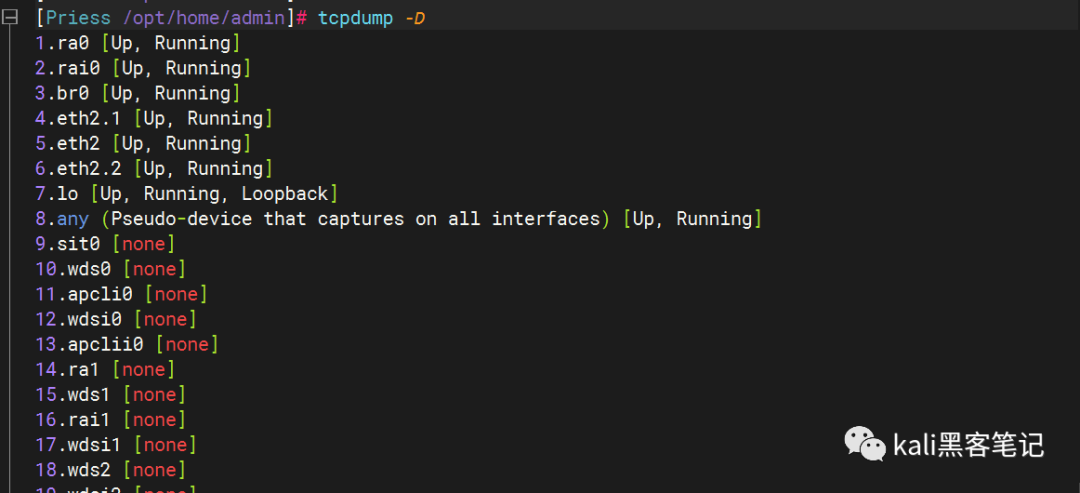The height and width of the screenshot is (493, 1080).
Task: Click the apclii0 interface line
Action: coord(127,344)
